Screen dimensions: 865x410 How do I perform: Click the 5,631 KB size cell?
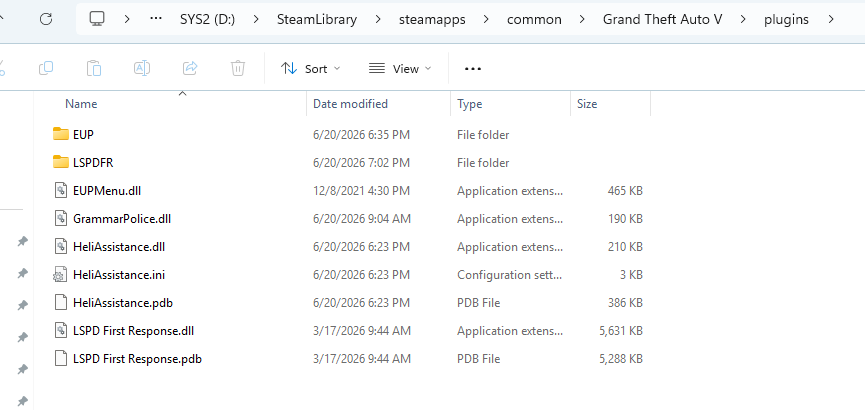point(621,331)
